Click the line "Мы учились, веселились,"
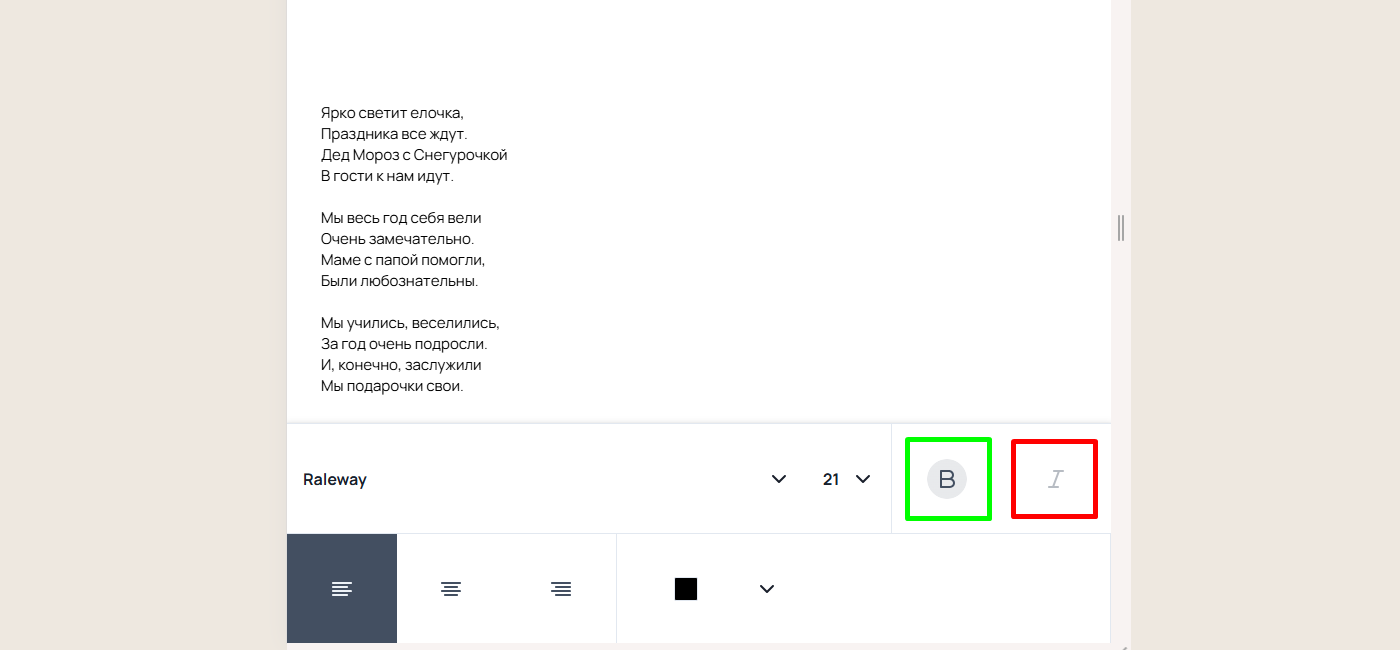This screenshot has height=650, width=1400. click(x=410, y=323)
